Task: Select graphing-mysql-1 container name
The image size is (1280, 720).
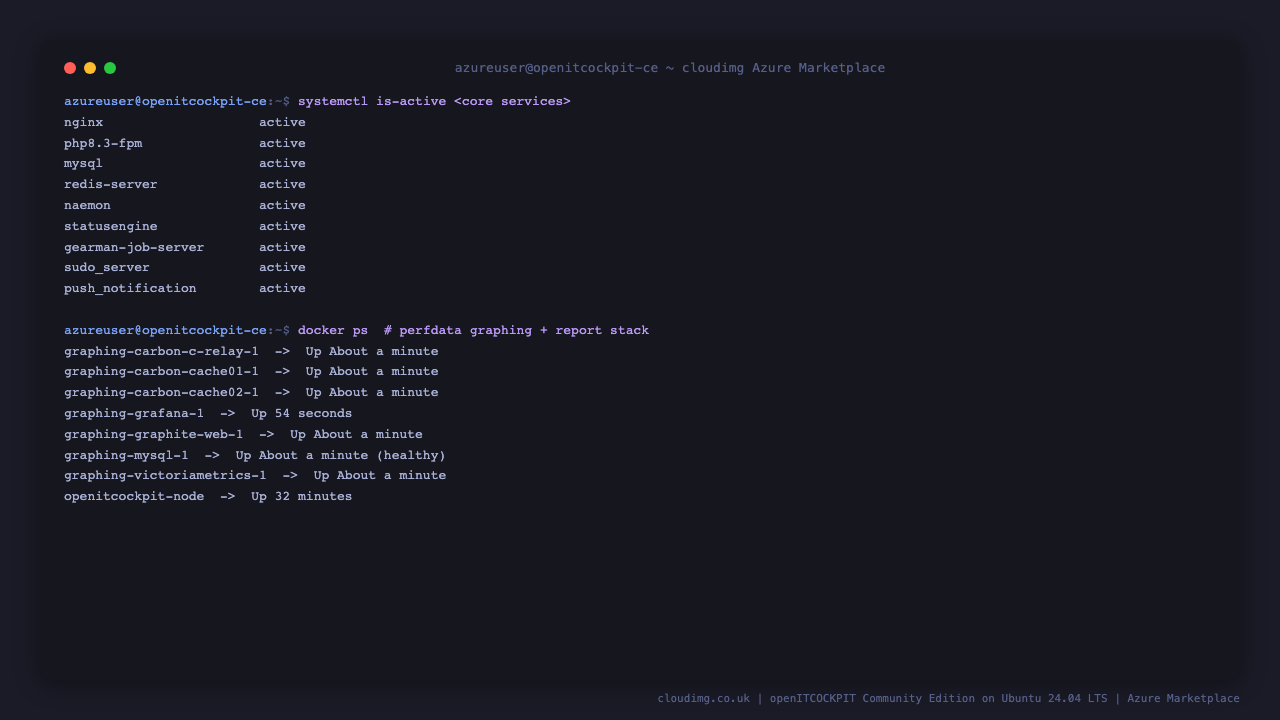Action: pyautogui.click(x=126, y=455)
